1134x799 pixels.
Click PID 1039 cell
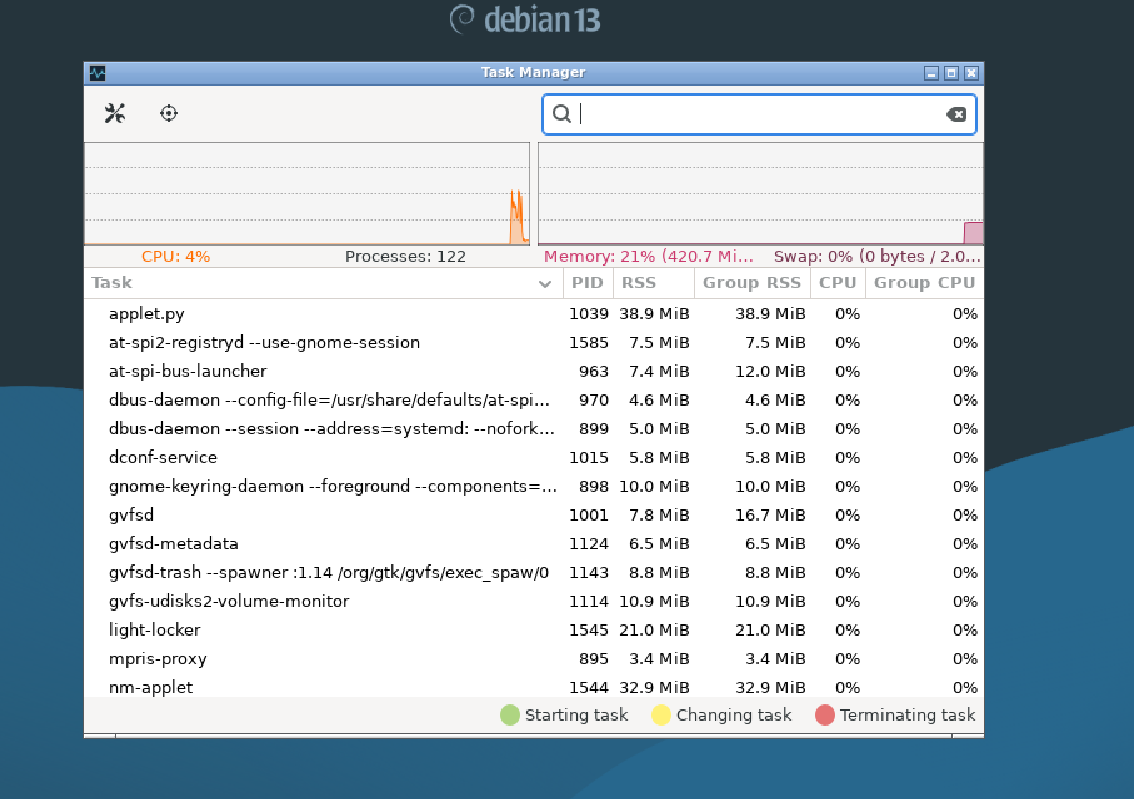pos(589,314)
